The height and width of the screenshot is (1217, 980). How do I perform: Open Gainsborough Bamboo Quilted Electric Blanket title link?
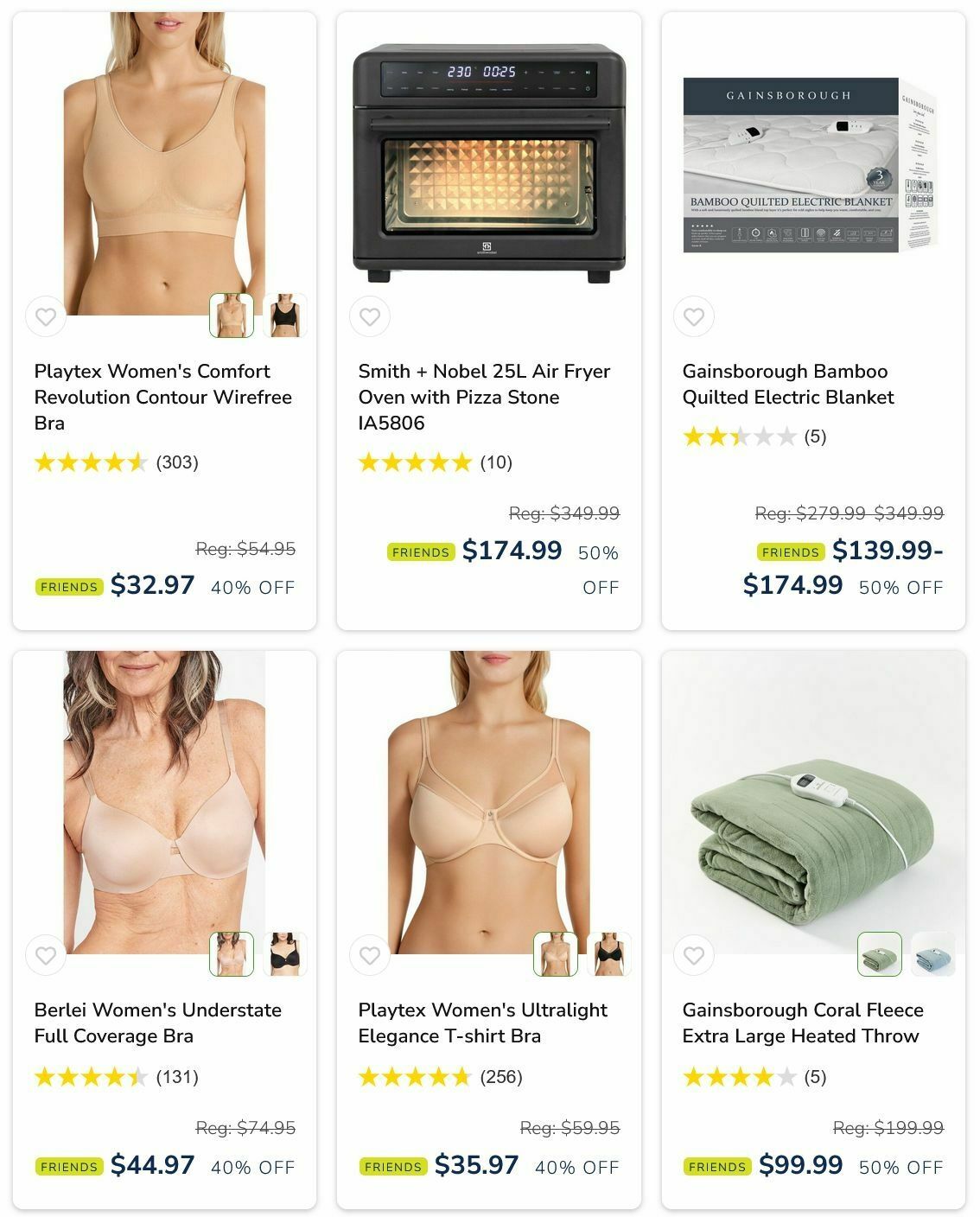(x=788, y=384)
